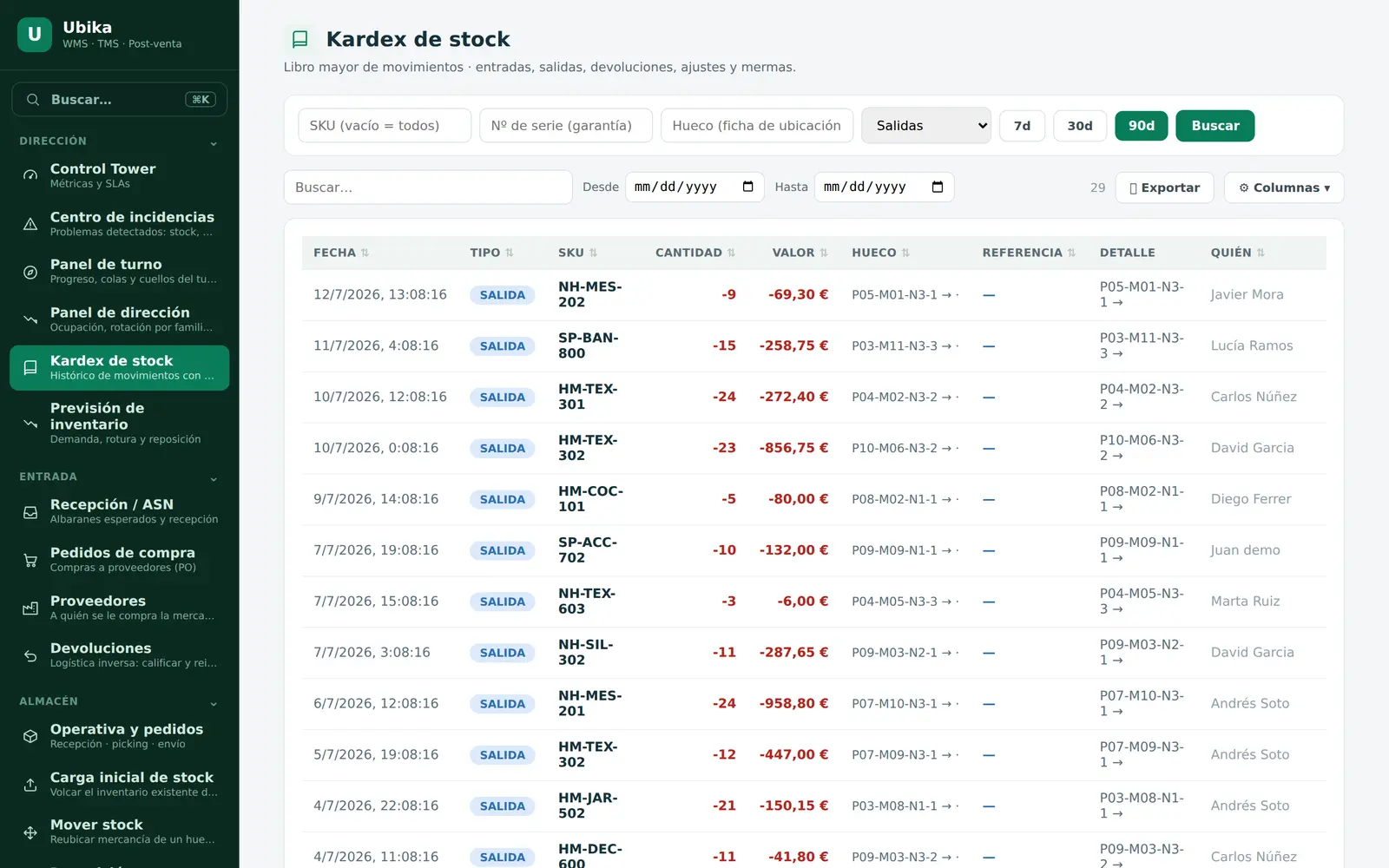Image resolution: width=1389 pixels, height=868 pixels.
Task: Collapse the ALMACÉN sidebar section
Action: [214, 704]
